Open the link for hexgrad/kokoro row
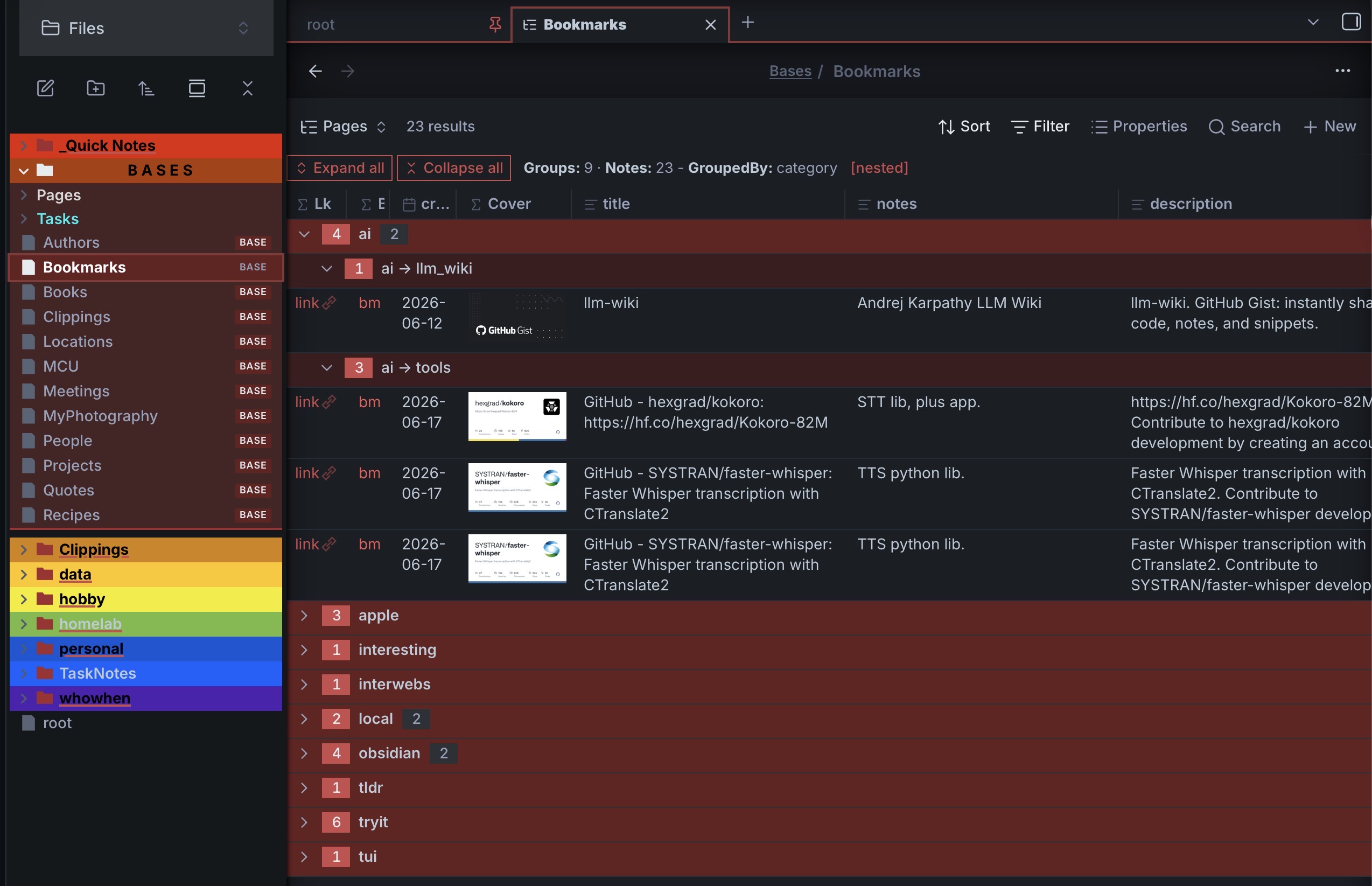Screen dimensions: 1372x886 (315, 402)
